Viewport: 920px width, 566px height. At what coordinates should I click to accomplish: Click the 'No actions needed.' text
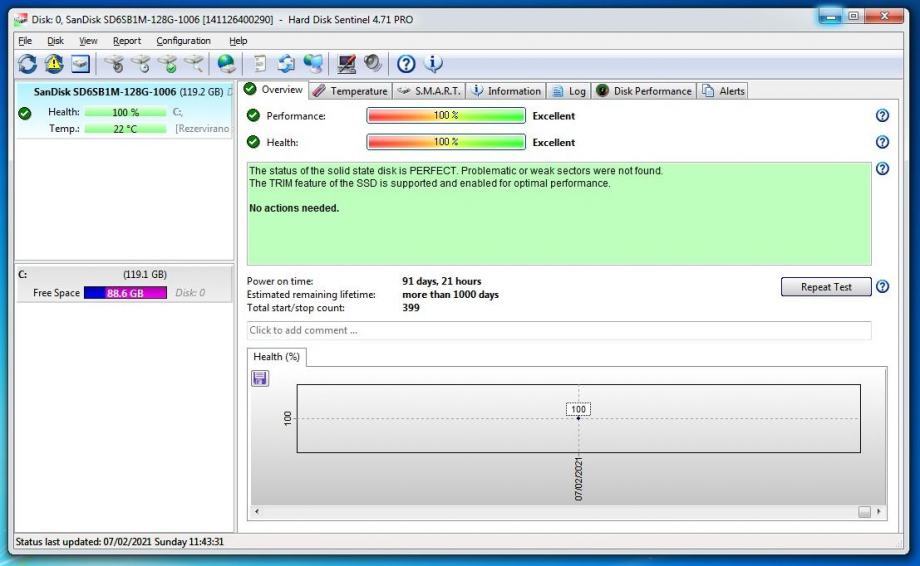click(x=294, y=208)
